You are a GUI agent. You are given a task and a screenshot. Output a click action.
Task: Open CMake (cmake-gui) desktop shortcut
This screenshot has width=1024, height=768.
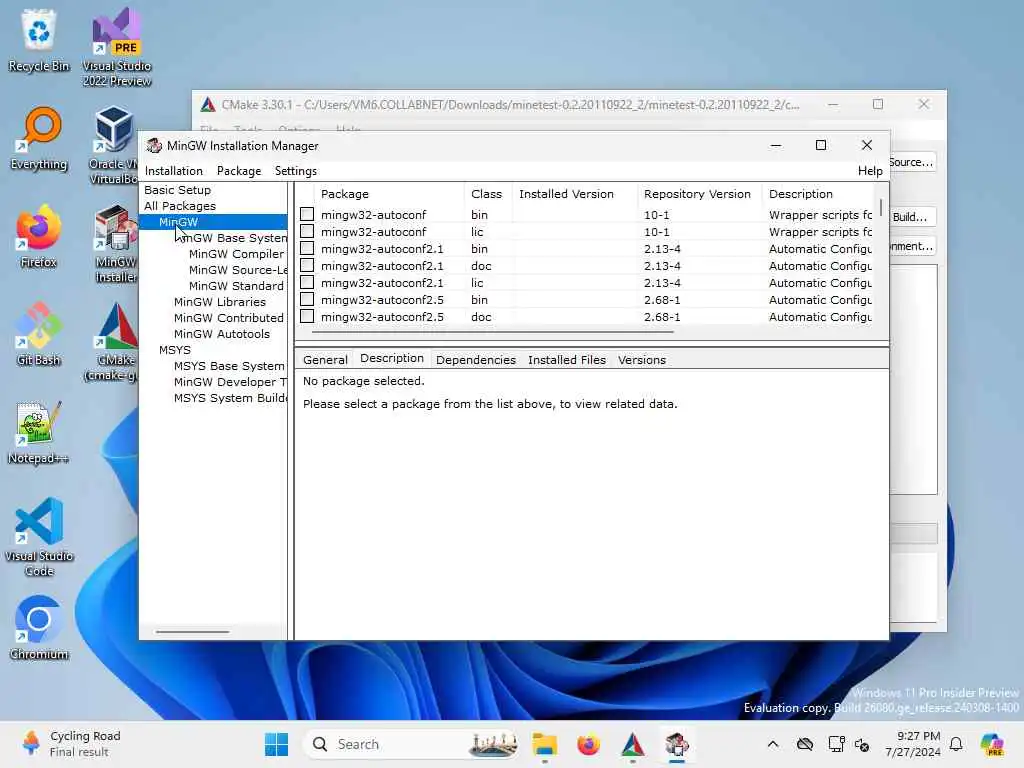112,342
